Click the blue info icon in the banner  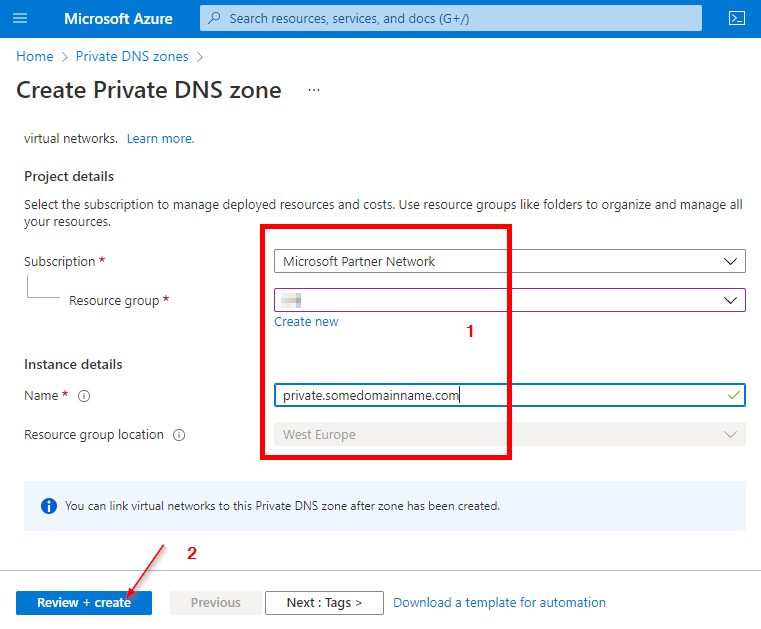click(49, 506)
